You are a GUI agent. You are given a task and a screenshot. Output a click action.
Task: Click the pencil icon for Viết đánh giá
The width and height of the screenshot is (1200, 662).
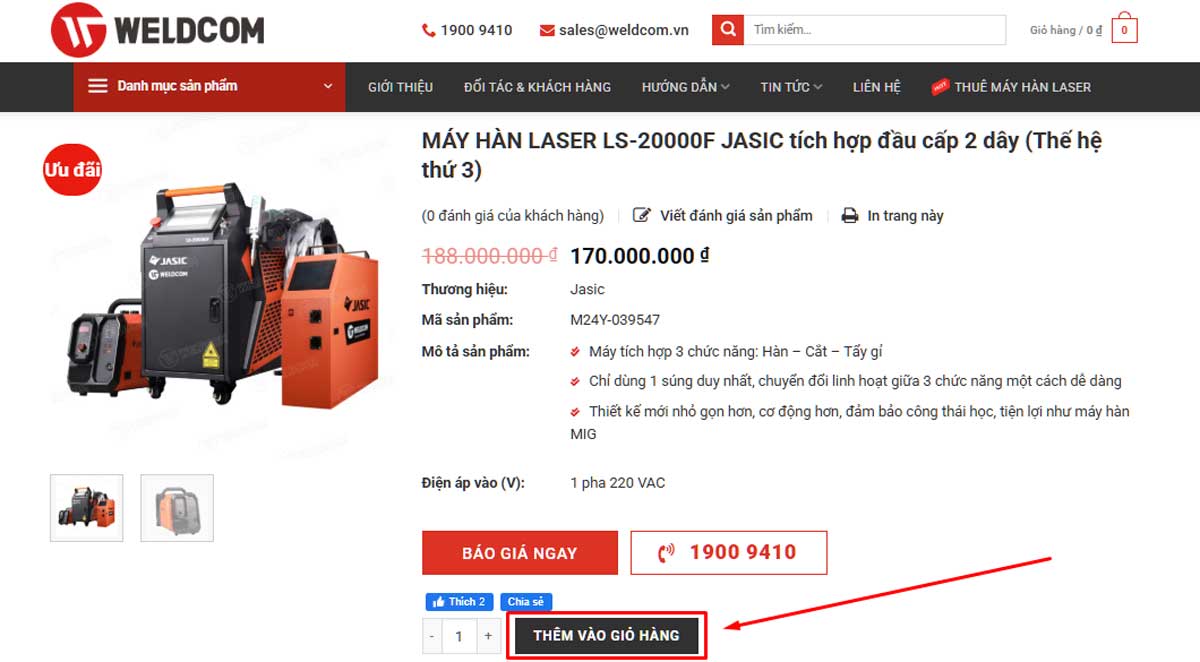[x=642, y=216]
